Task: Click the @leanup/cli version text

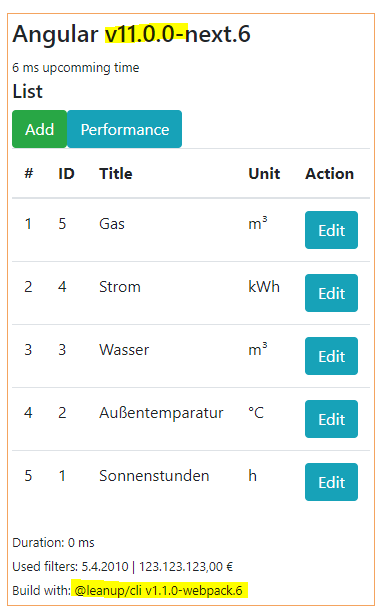Action: coord(159,591)
